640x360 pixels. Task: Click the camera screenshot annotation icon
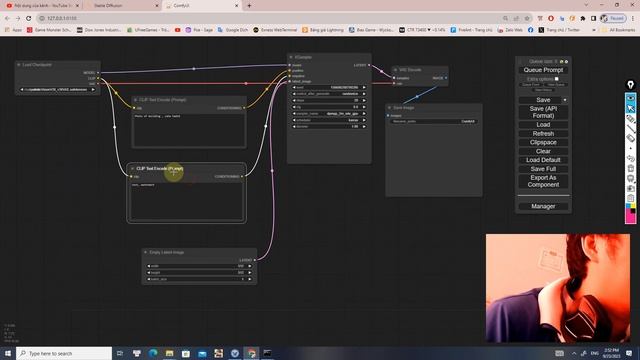[x=631, y=188]
